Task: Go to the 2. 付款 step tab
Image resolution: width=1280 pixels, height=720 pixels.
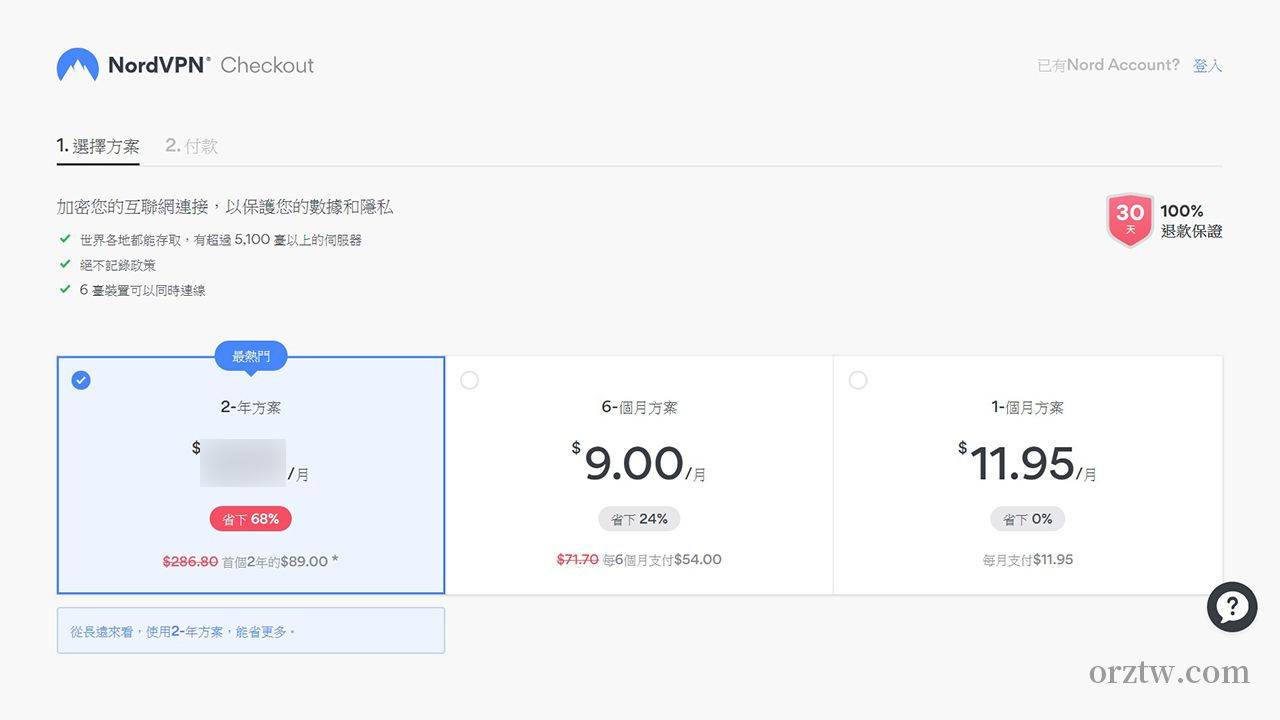Action: (x=191, y=146)
